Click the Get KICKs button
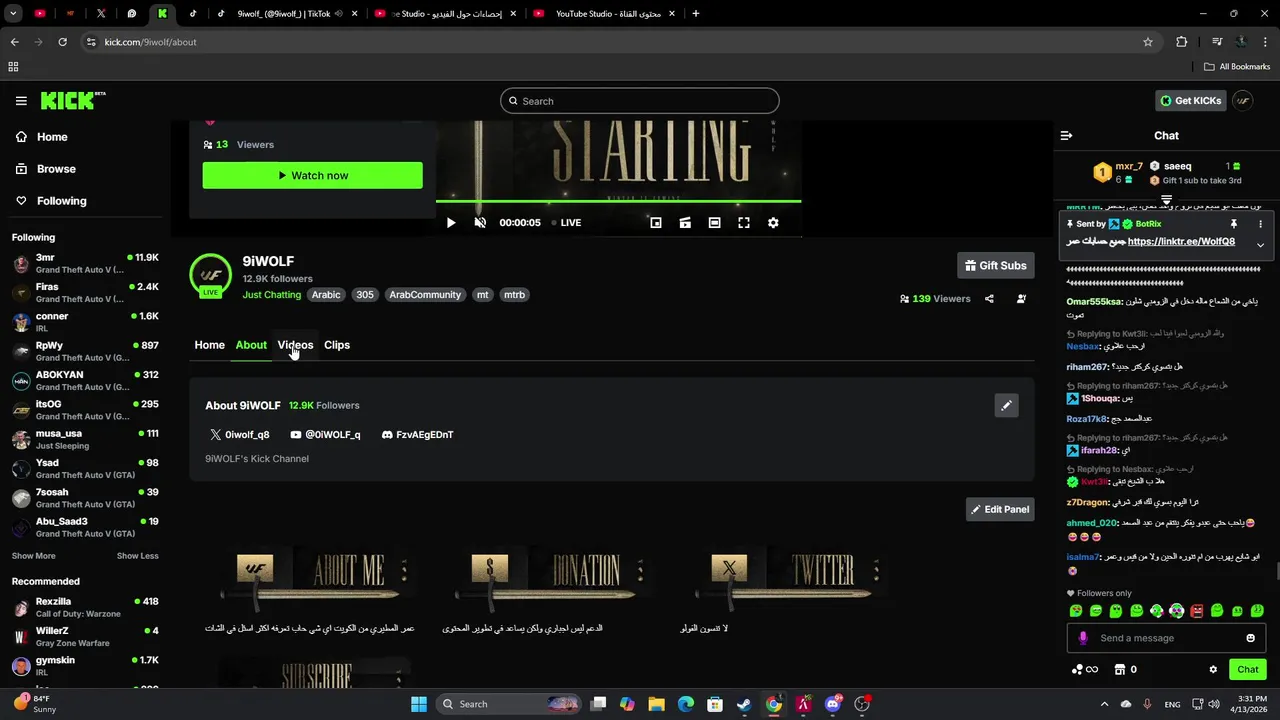This screenshot has width=1280, height=720. point(1190,101)
